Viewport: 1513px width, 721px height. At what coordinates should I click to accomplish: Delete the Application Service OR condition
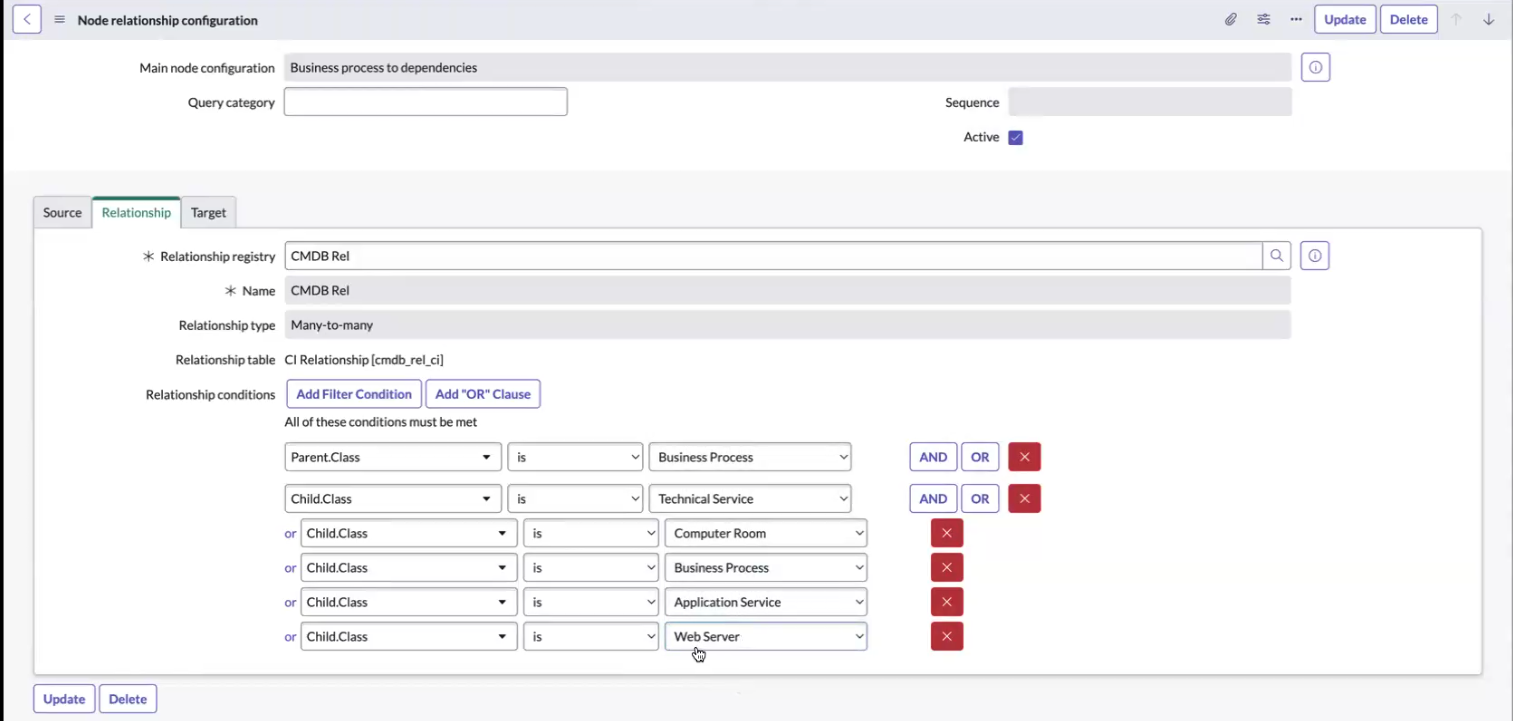(x=947, y=602)
